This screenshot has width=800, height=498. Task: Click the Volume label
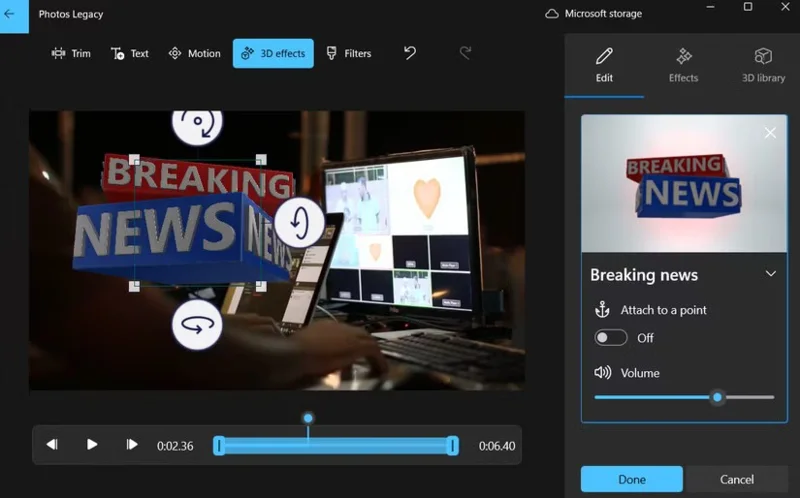click(640, 373)
